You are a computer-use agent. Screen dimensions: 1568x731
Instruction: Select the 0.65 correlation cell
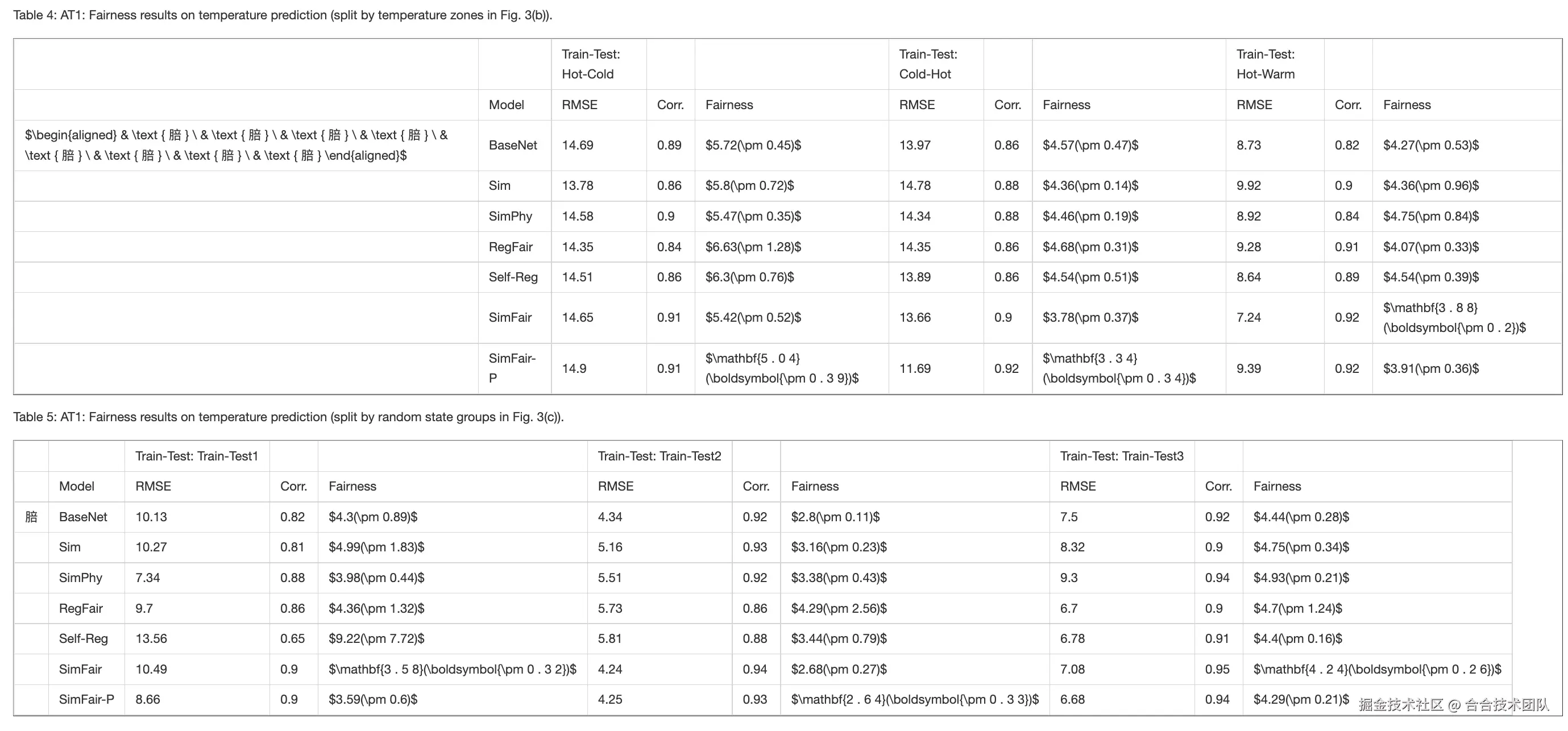[x=292, y=638]
